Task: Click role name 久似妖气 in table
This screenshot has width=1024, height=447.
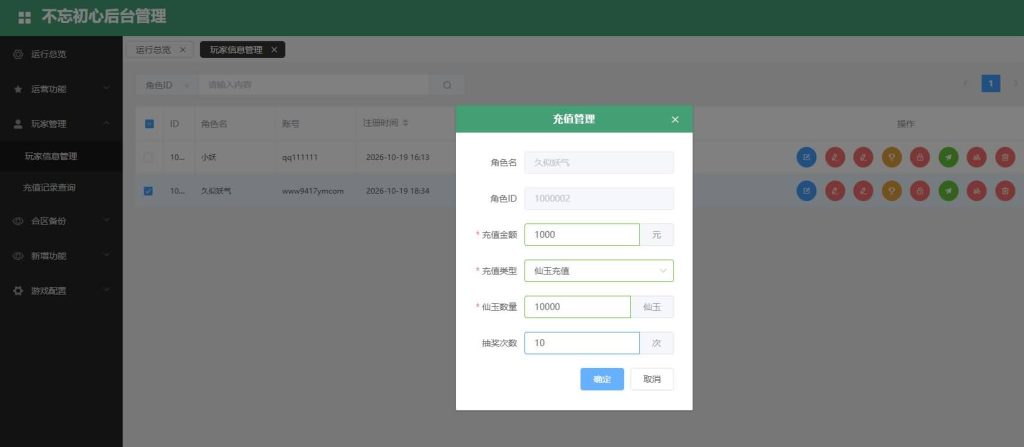Action: point(216,191)
